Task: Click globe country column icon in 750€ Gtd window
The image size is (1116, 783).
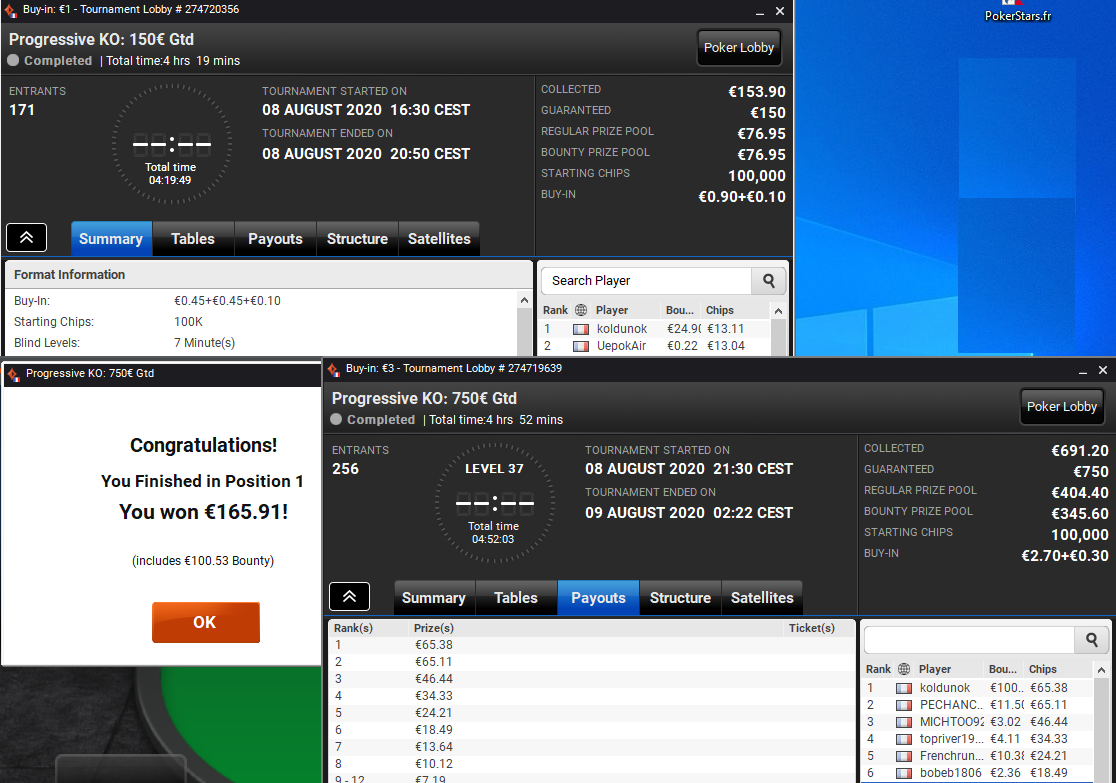Action: (904, 669)
